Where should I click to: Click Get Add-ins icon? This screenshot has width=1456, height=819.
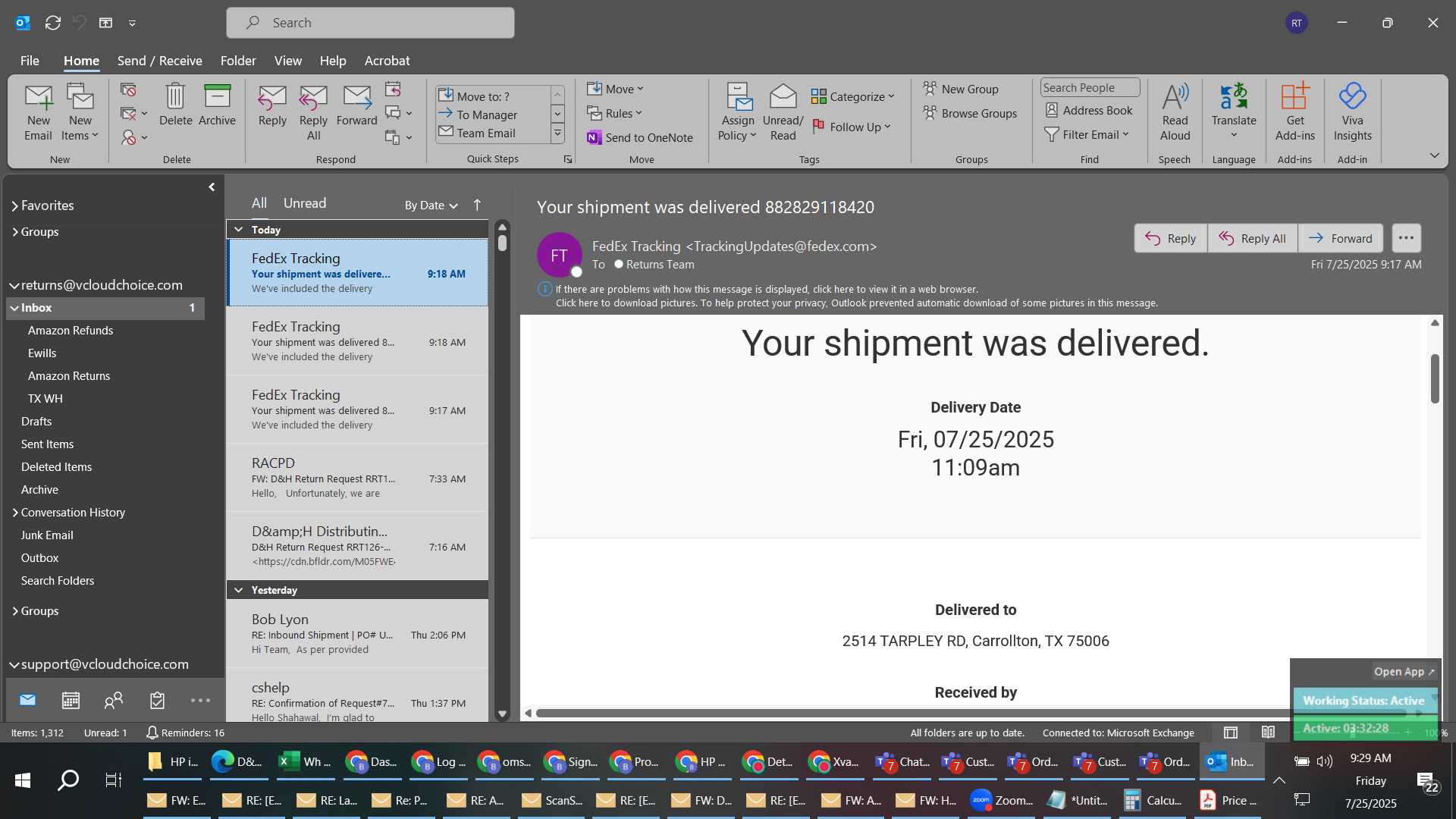[1295, 96]
